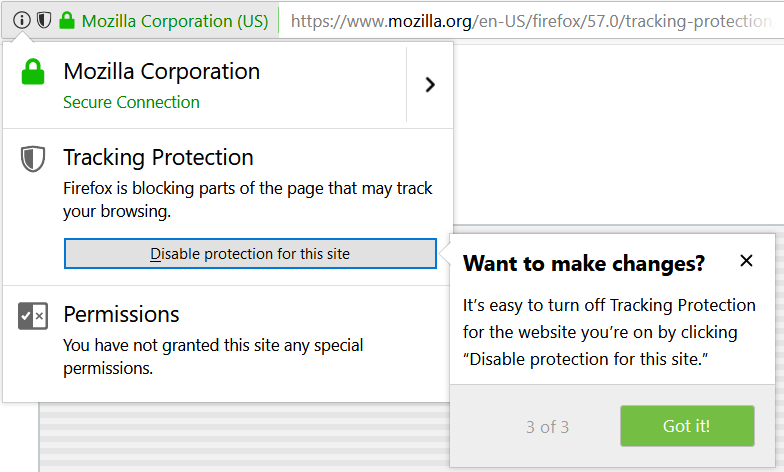784x472 pixels.
Task: Click the 'Tracking Protection' section heading
Action: 158,157
